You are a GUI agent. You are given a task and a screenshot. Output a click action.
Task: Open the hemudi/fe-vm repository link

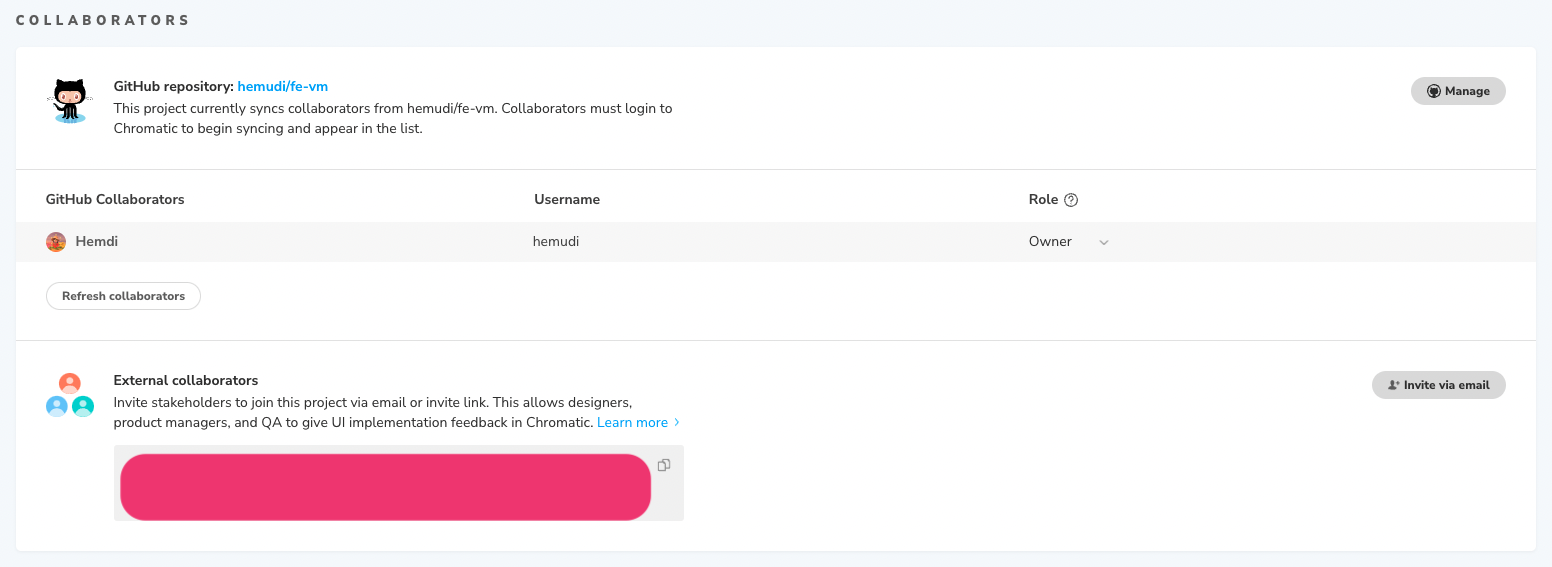click(283, 87)
